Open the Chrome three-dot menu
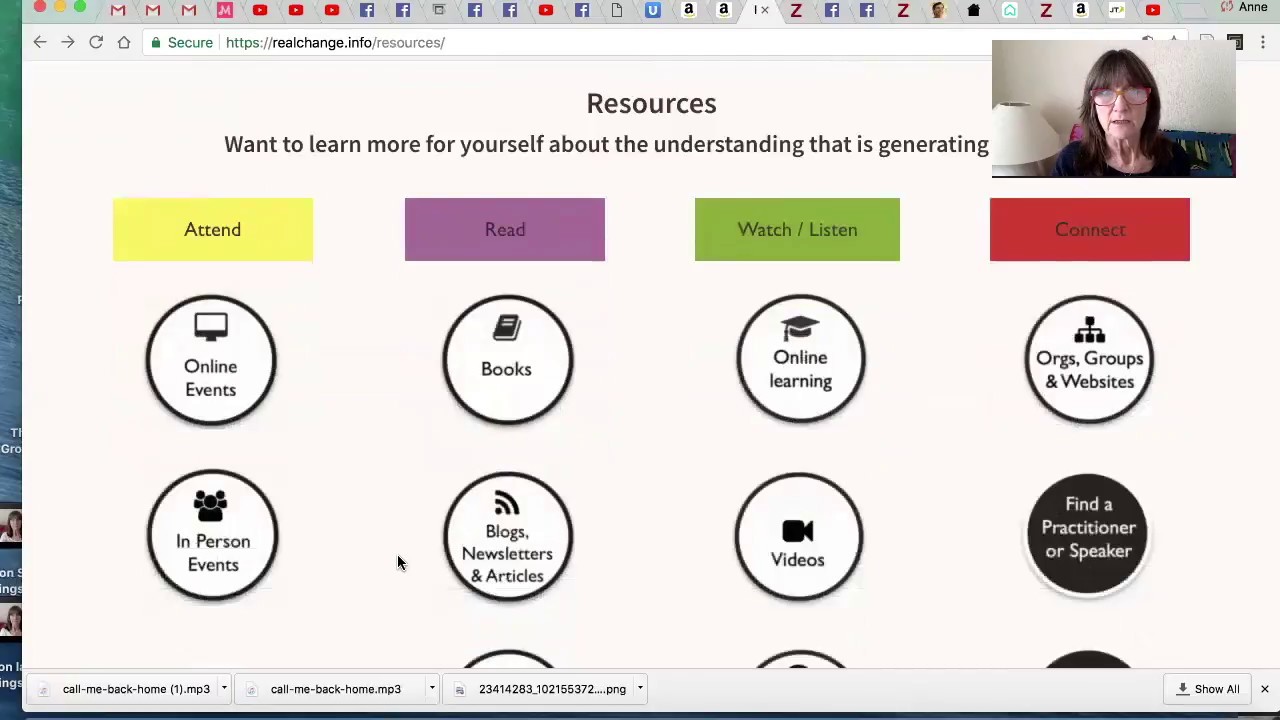 [1263, 42]
